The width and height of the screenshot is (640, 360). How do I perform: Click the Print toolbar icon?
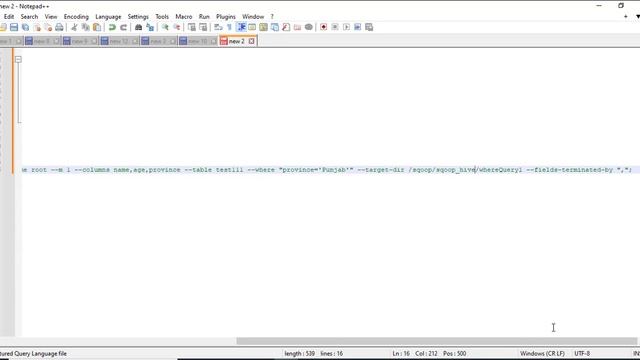coord(59,27)
